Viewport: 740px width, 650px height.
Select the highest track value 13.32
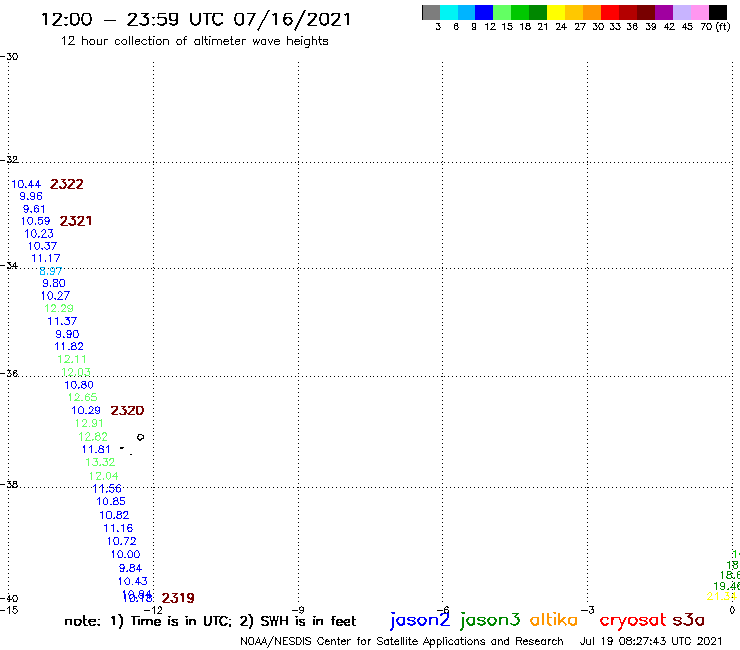pos(100,462)
